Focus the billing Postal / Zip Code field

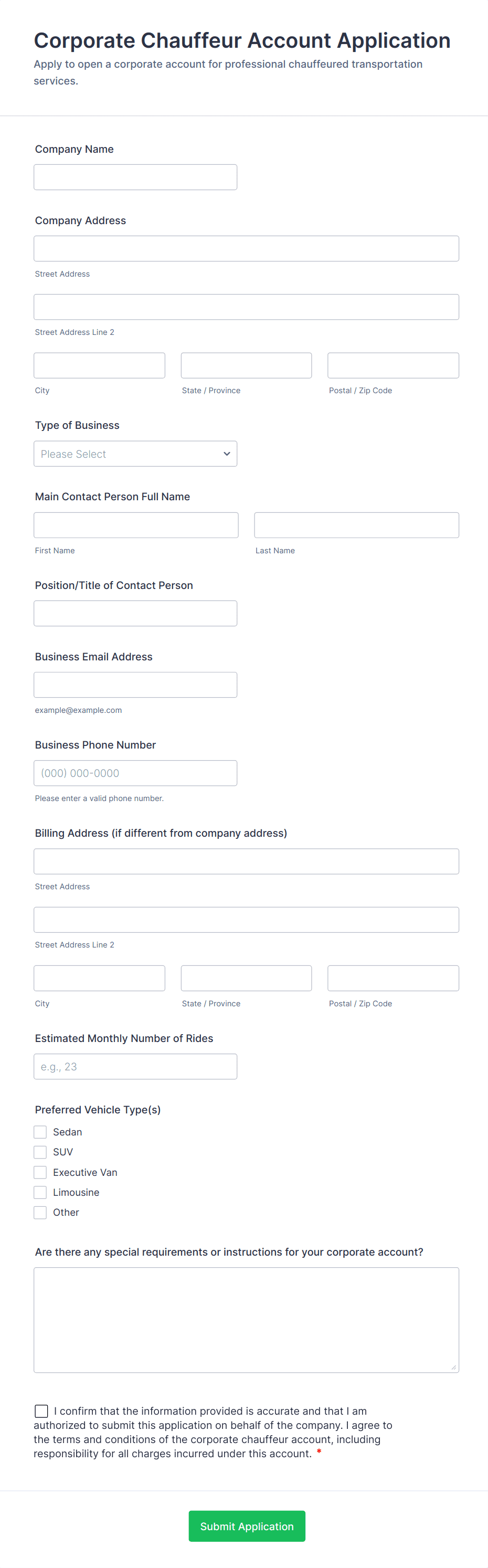point(393,978)
